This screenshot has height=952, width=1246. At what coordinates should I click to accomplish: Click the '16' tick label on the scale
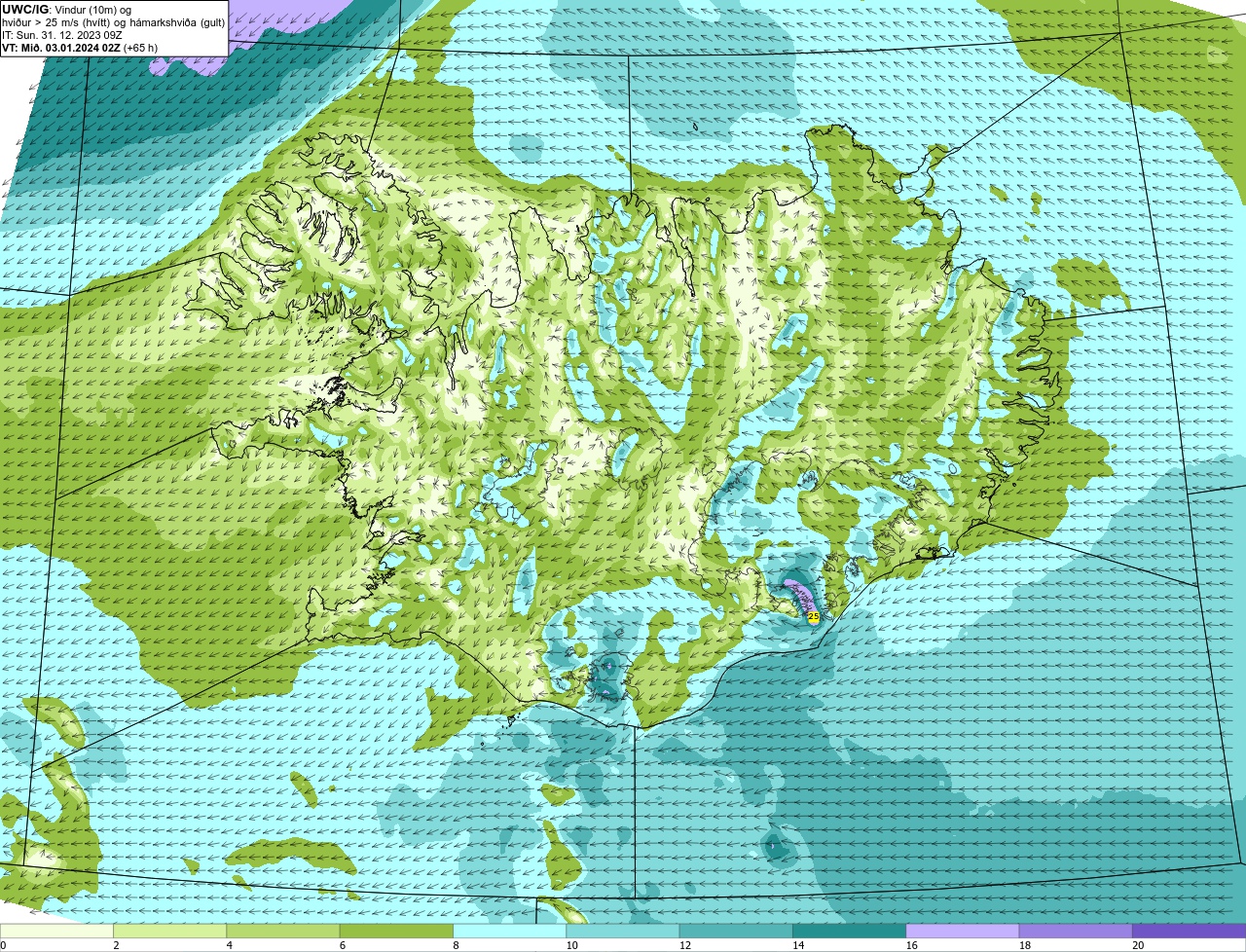click(x=911, y=945)
